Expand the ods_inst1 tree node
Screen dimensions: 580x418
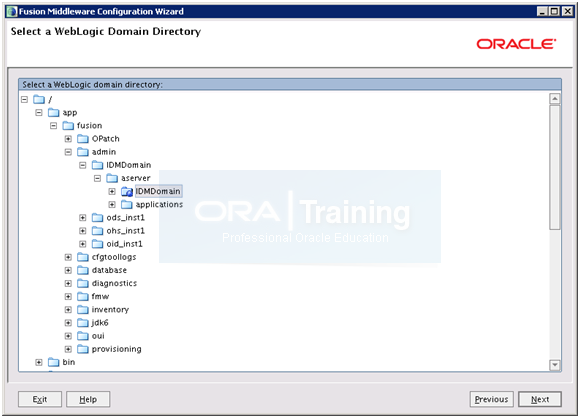pos(82,218)
